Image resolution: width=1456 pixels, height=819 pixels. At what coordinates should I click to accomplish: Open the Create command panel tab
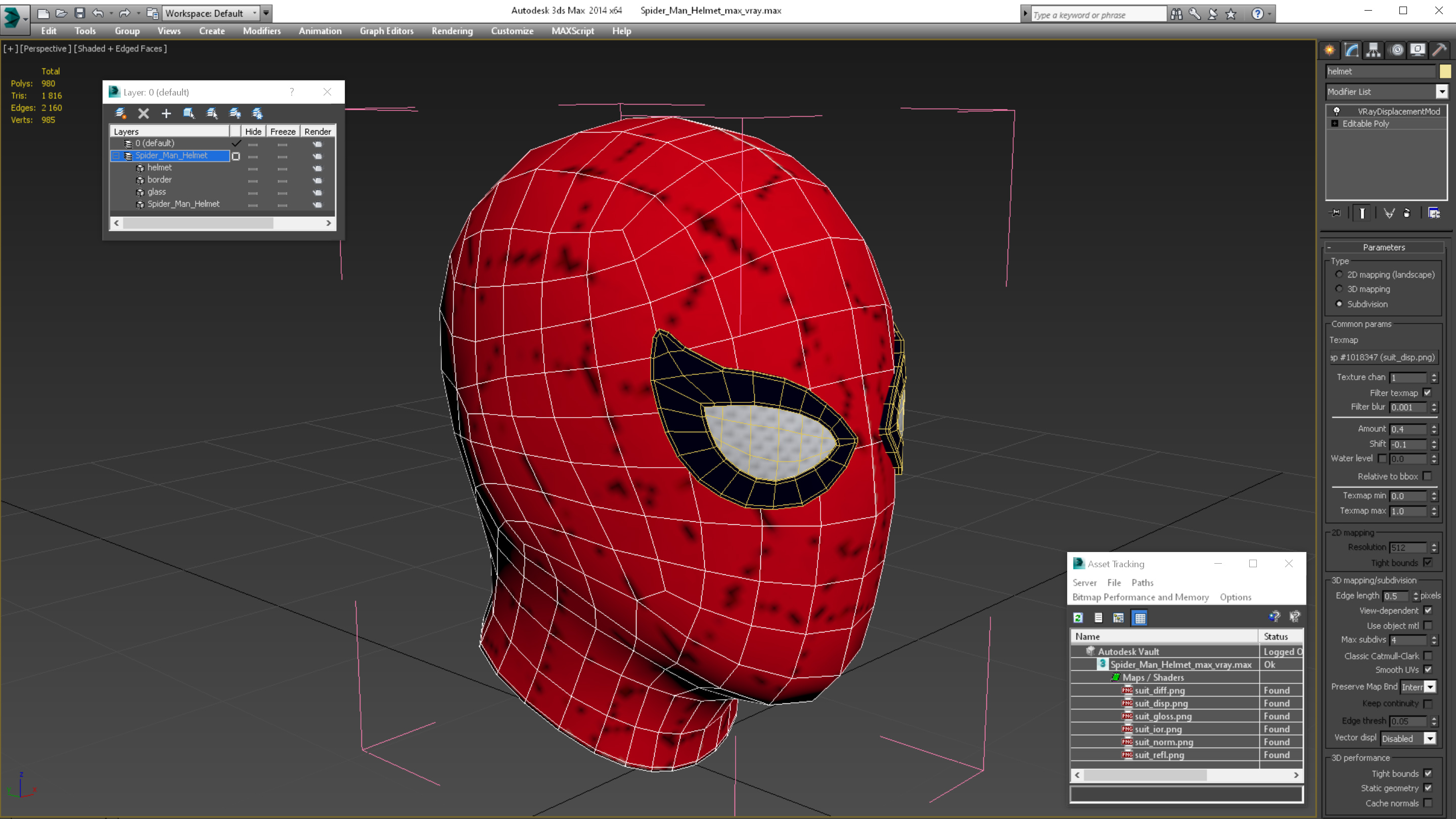coord(1330,50)
